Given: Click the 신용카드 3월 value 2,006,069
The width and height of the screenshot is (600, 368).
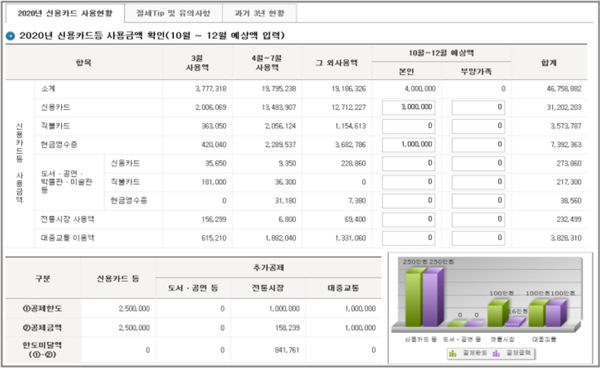Looking at the screenshot, I should click(211, 108).
